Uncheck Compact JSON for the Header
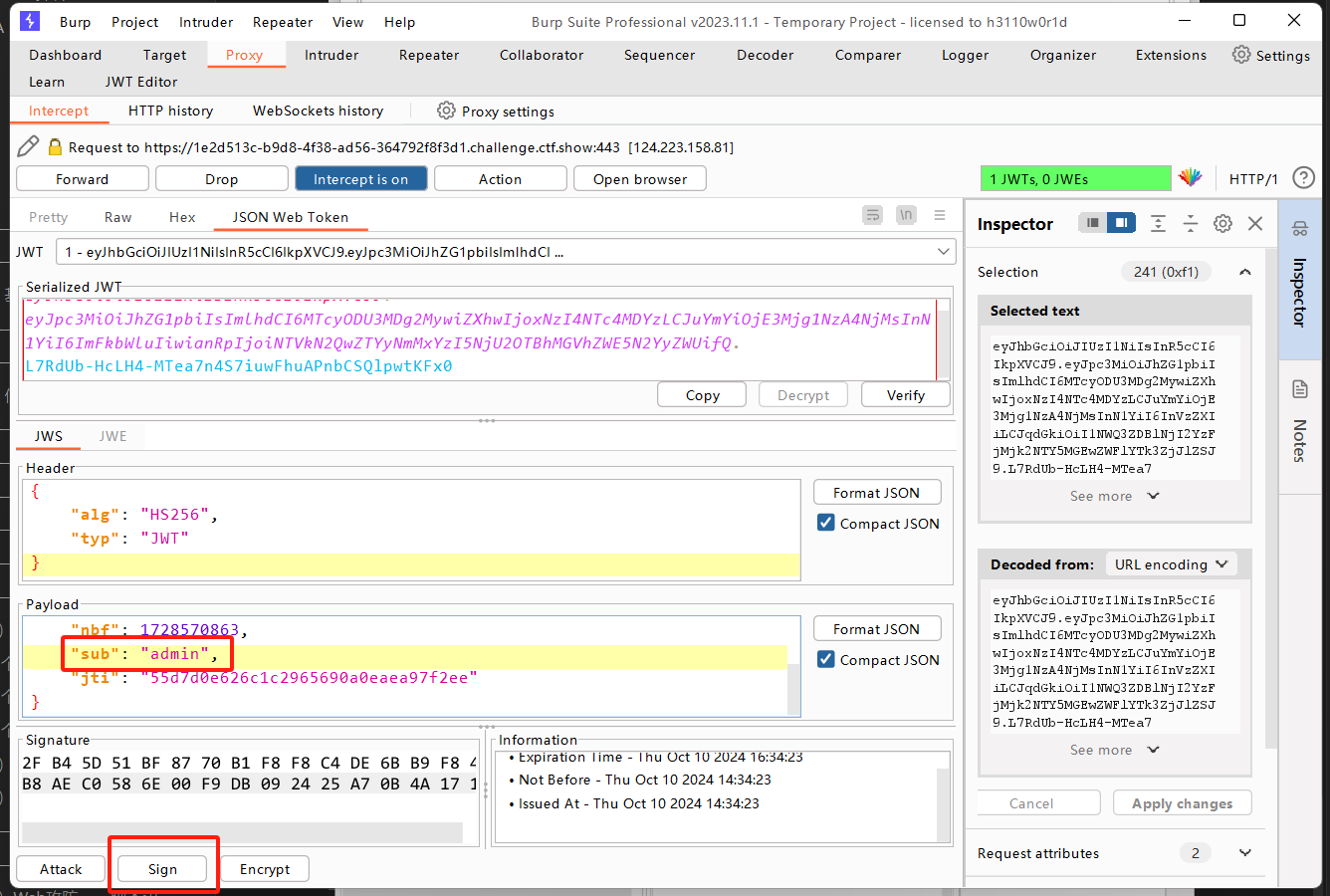The height and width of the screenshot is (896, 1330). (x=826, y=523)
